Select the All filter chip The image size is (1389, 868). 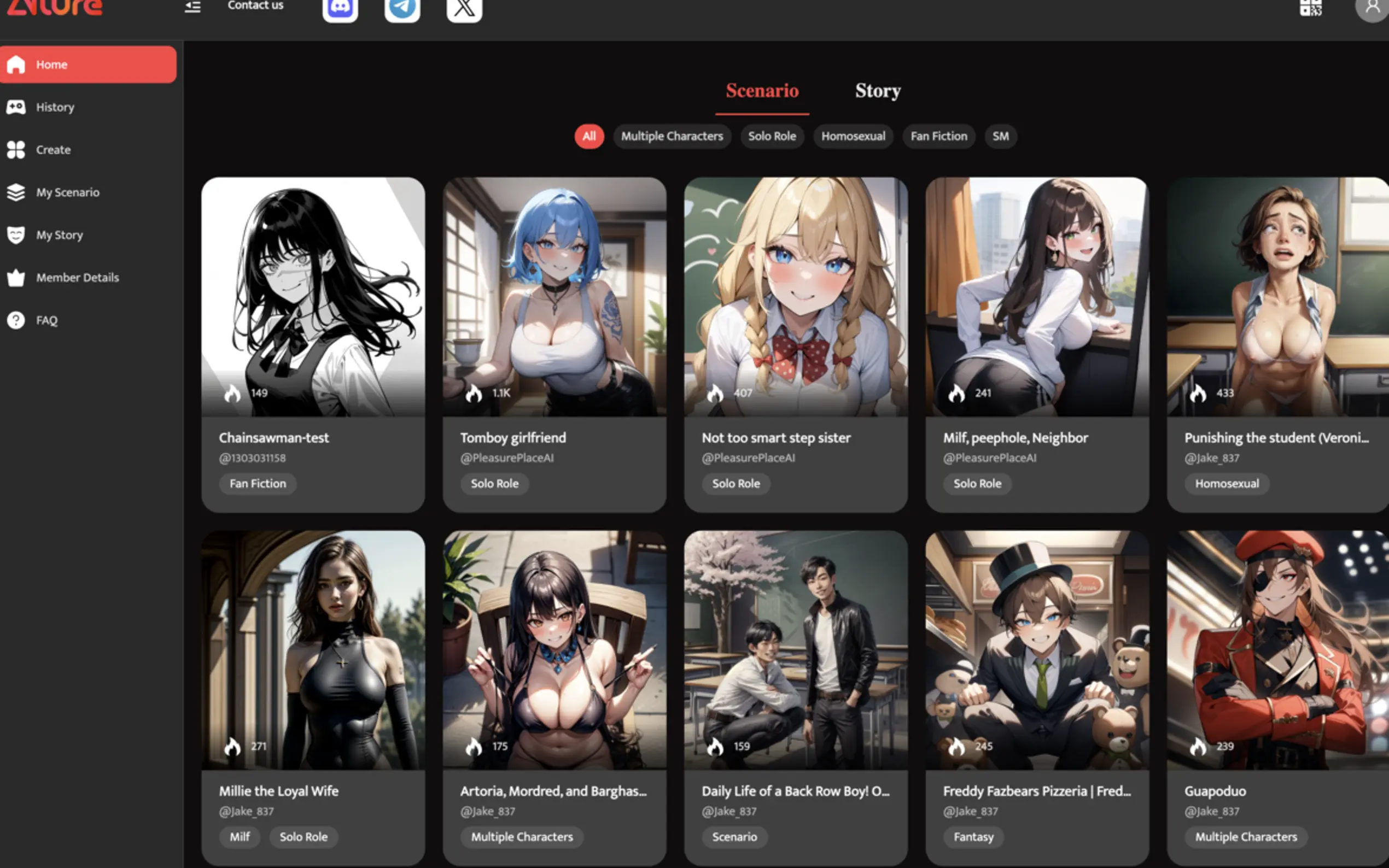[588, 137]
